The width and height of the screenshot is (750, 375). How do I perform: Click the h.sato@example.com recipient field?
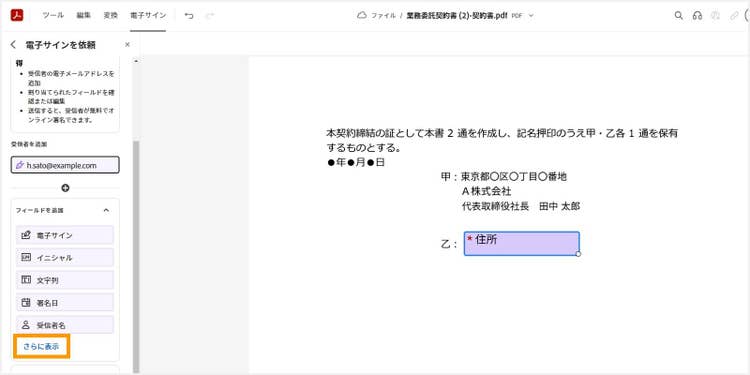tap(65, 165)
